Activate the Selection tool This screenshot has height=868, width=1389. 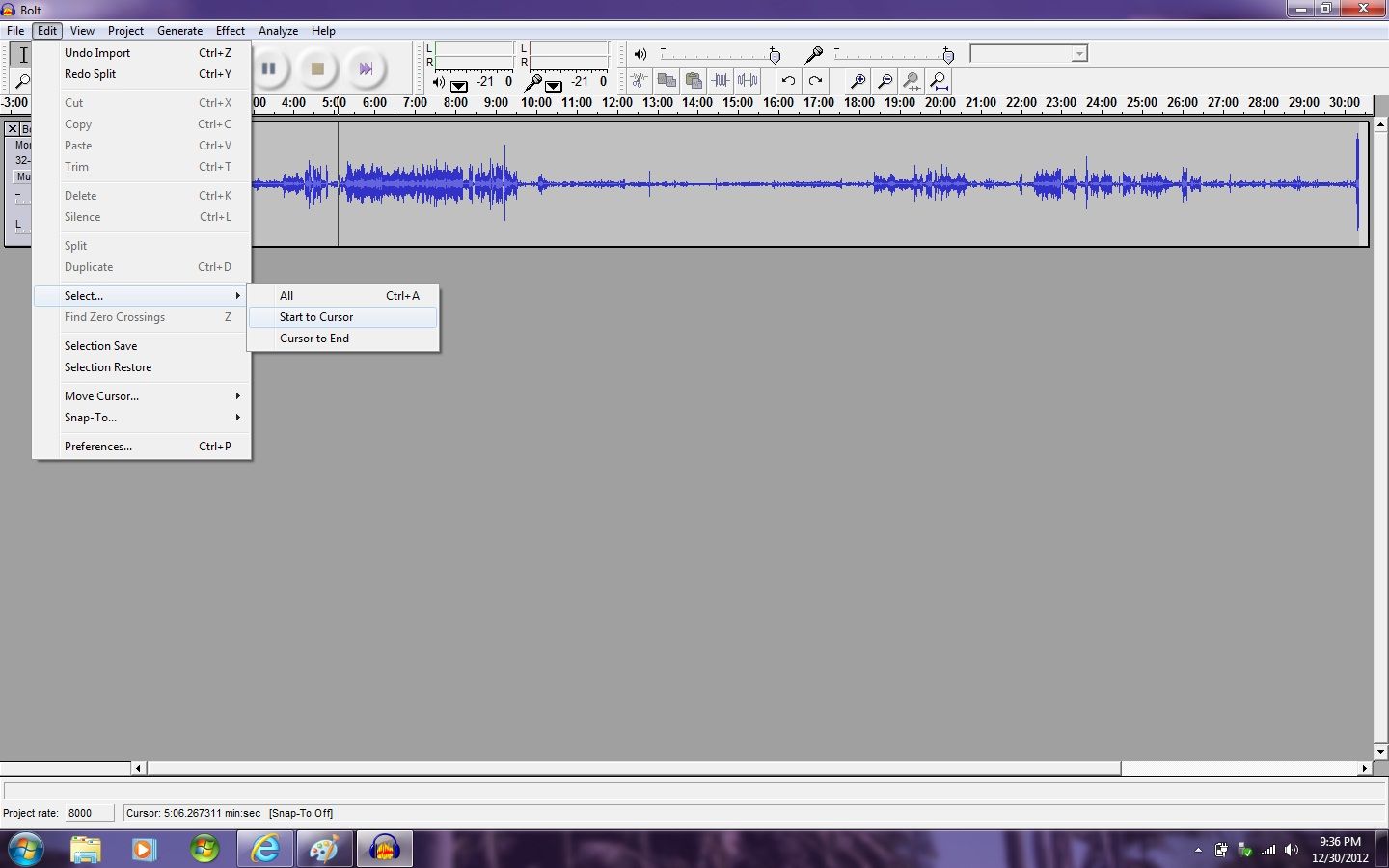[x=21, y=54]
